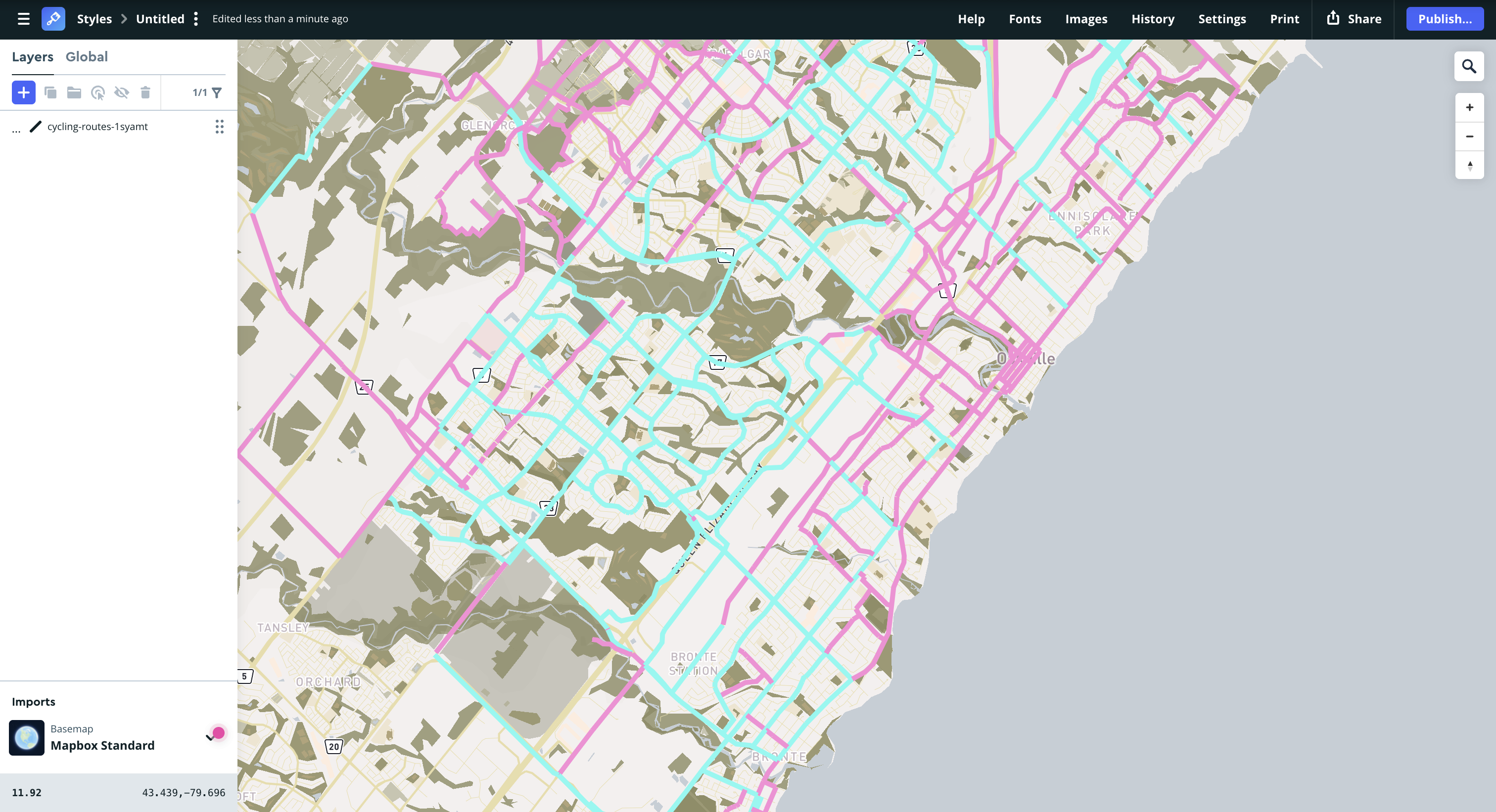The height and width of the screenshot is (812, 1496).
Task: Open the layer filter dropdown
Action: [x=216, y=91]
